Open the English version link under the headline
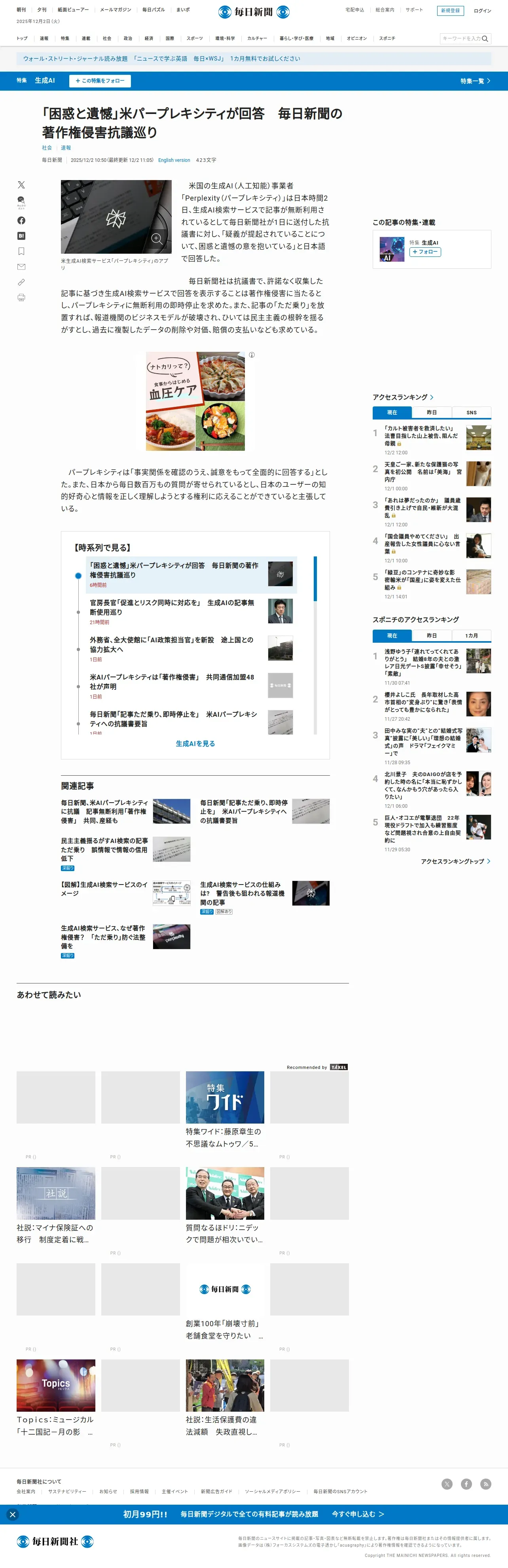Viewport: 508px width, 1568px height. (x=174, y=160)
